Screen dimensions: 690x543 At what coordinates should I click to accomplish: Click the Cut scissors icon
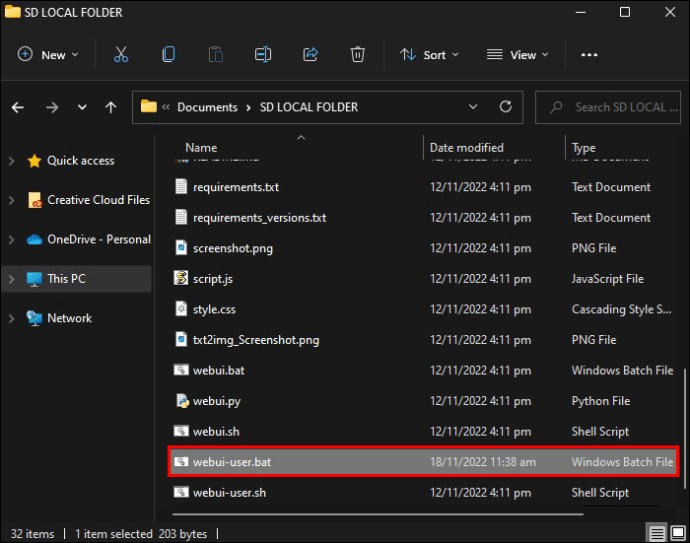tap(121, 55)
